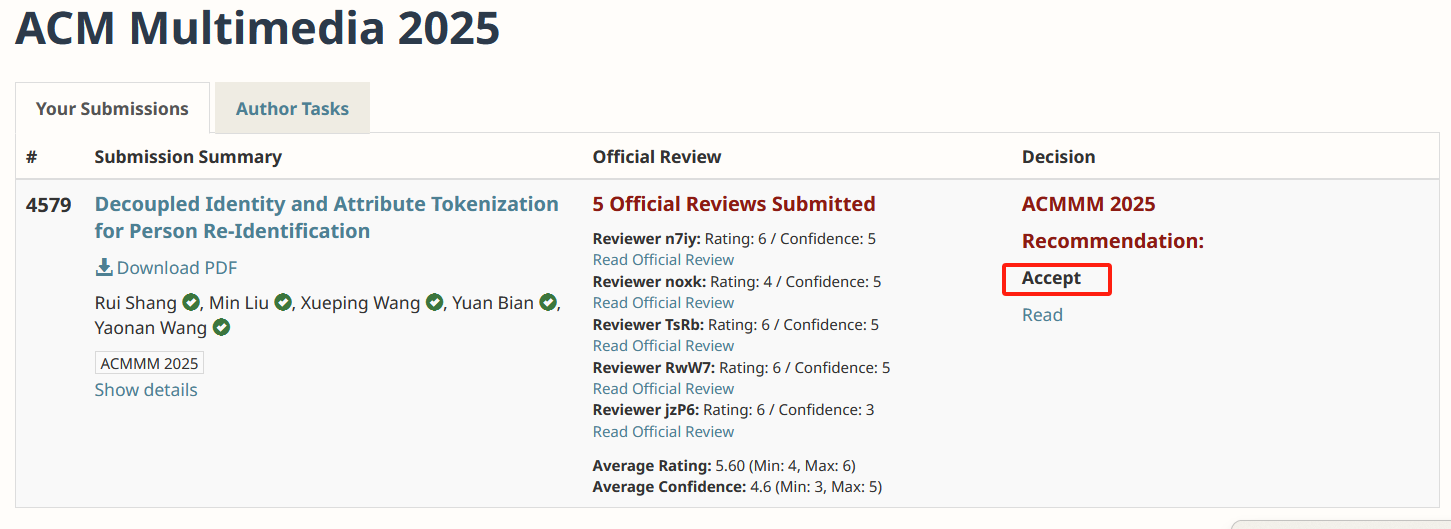
Task: Read the Accept decision details
Action: click(x=1042, y=315)
